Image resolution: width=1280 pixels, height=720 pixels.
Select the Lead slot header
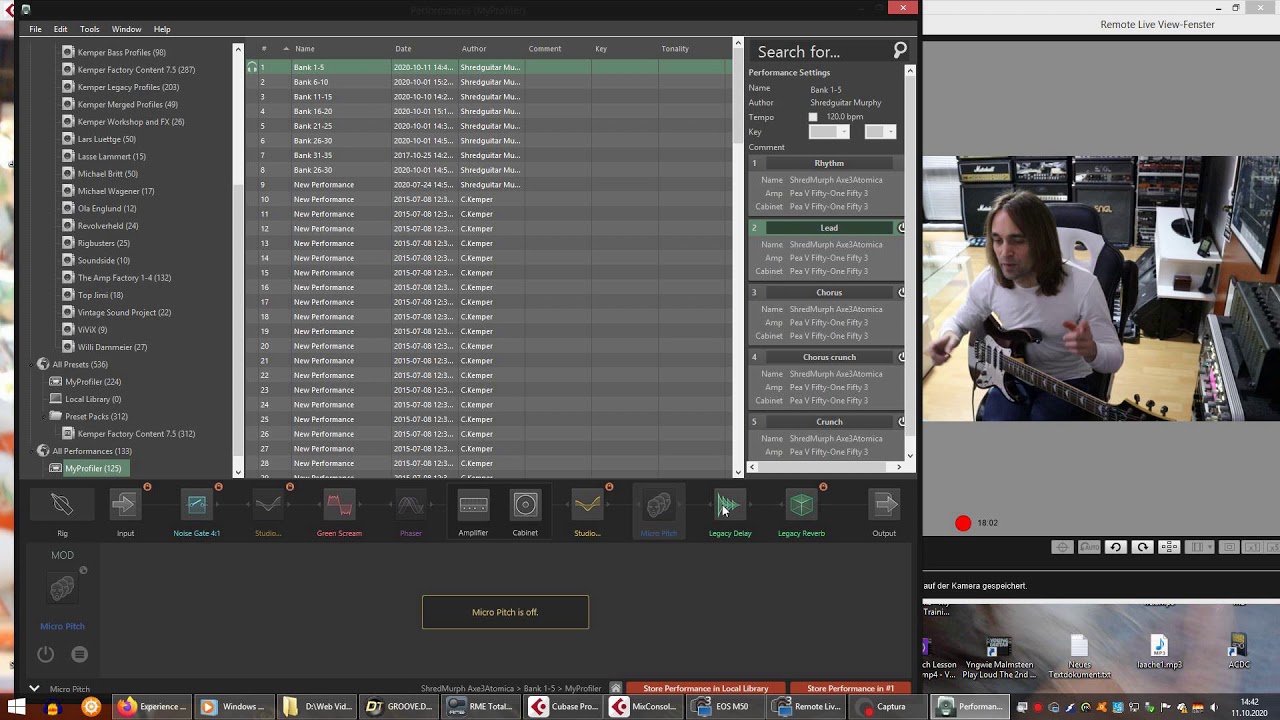[x=828, y=228]
